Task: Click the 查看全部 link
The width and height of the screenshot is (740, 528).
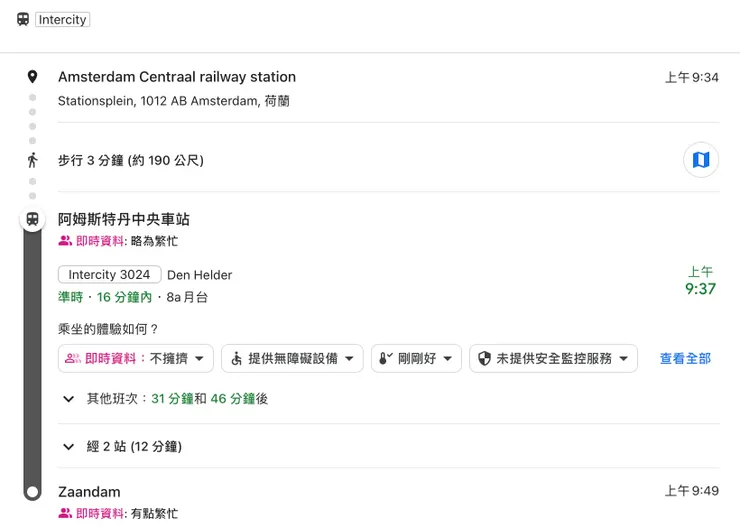Action: pos(685,358)
